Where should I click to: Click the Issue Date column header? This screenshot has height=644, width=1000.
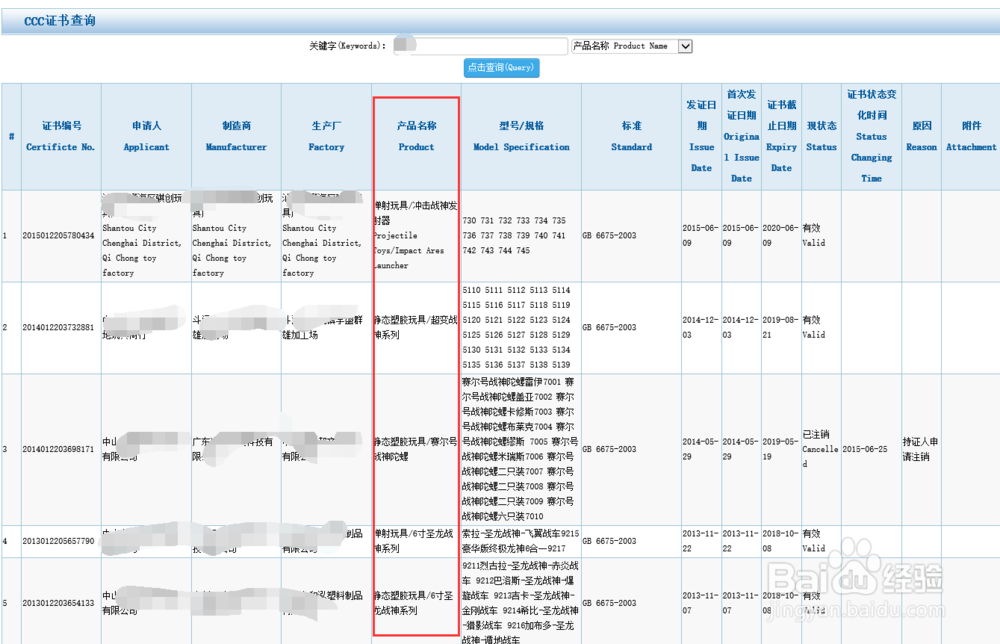coord(702,136)
